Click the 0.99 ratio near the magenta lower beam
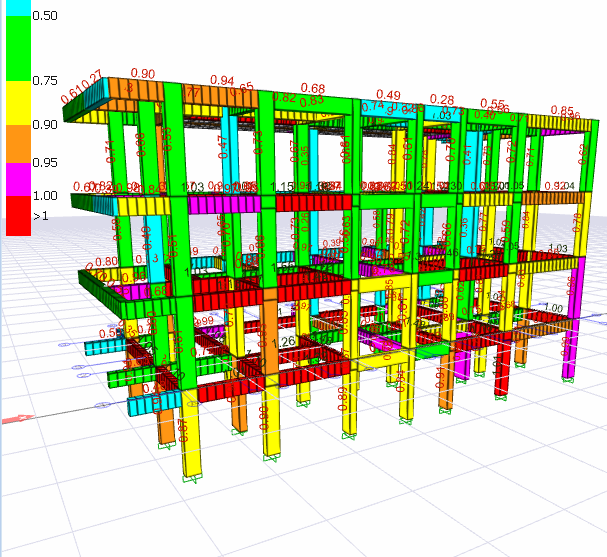The width and height of the screenshot is (607, 557). point(205,320)
